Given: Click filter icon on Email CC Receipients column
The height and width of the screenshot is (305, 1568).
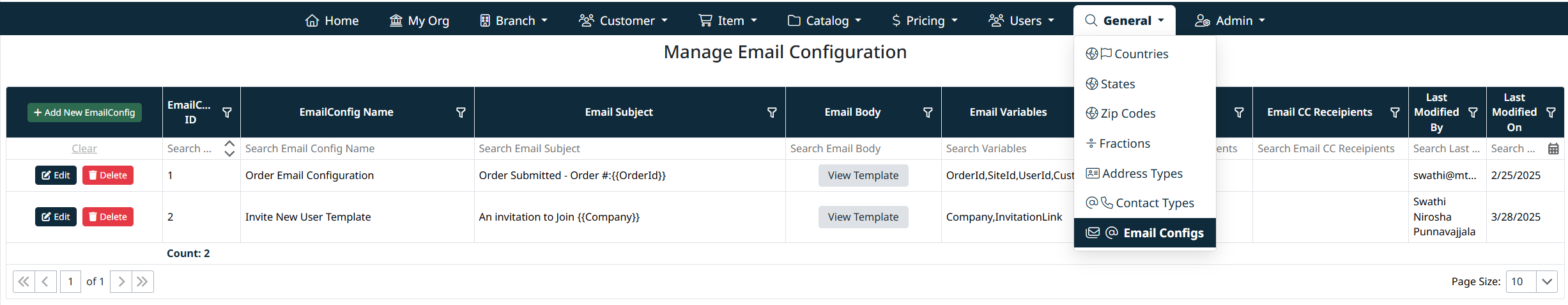Looking at the screenshot, I should click(x=1395, y=113).
